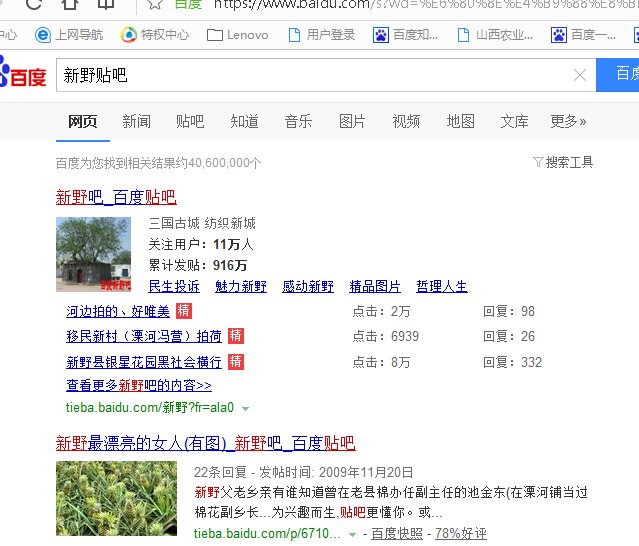Open the 感动新野 link
This screenshot has height=546, width=639.
308,286
